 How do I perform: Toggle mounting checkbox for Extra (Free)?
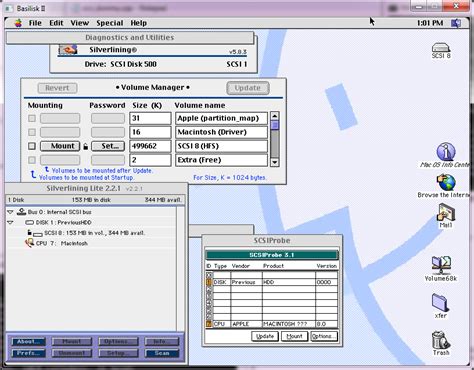(32, 160)
